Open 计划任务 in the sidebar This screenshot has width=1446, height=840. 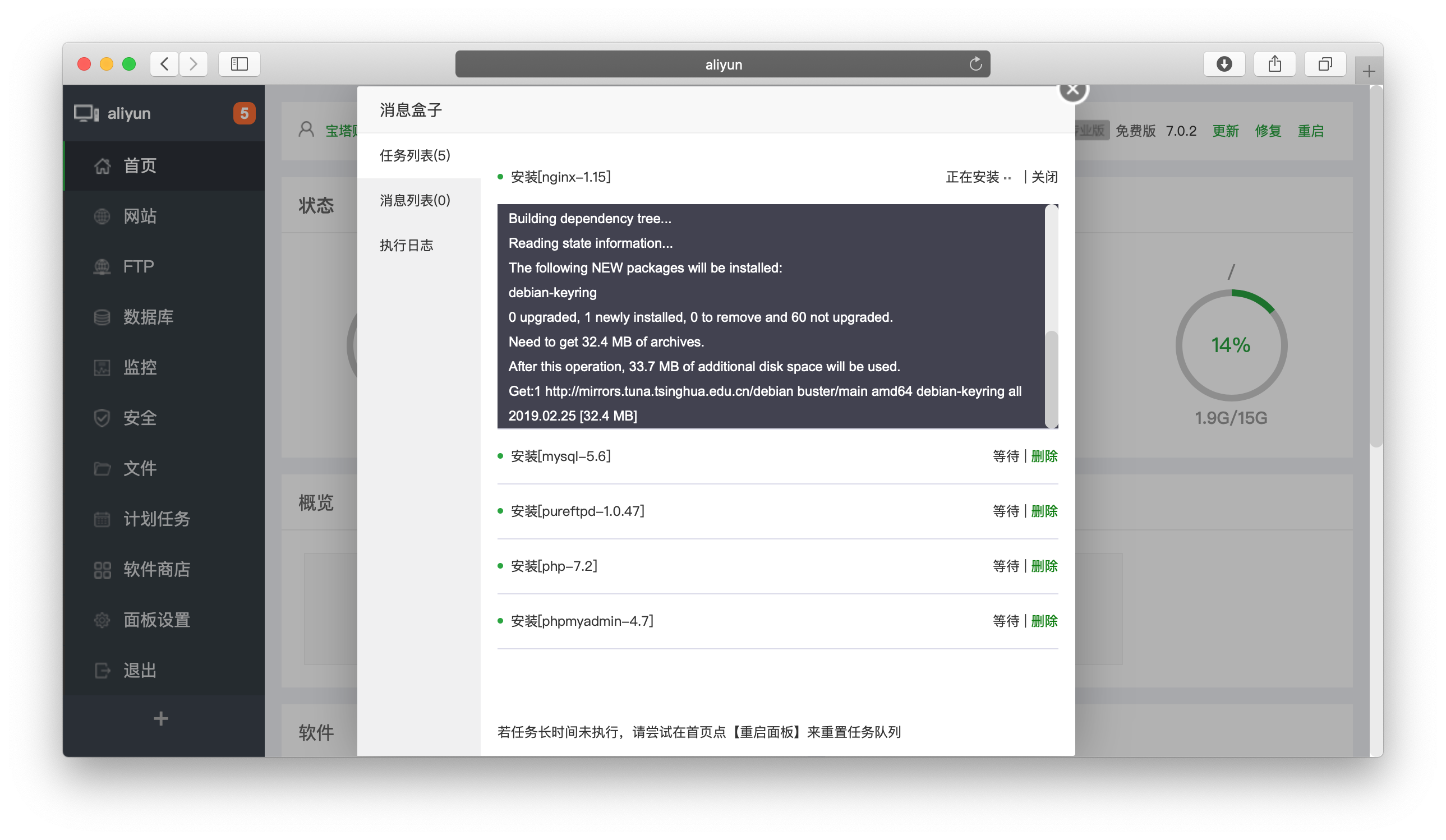(164, 519)
